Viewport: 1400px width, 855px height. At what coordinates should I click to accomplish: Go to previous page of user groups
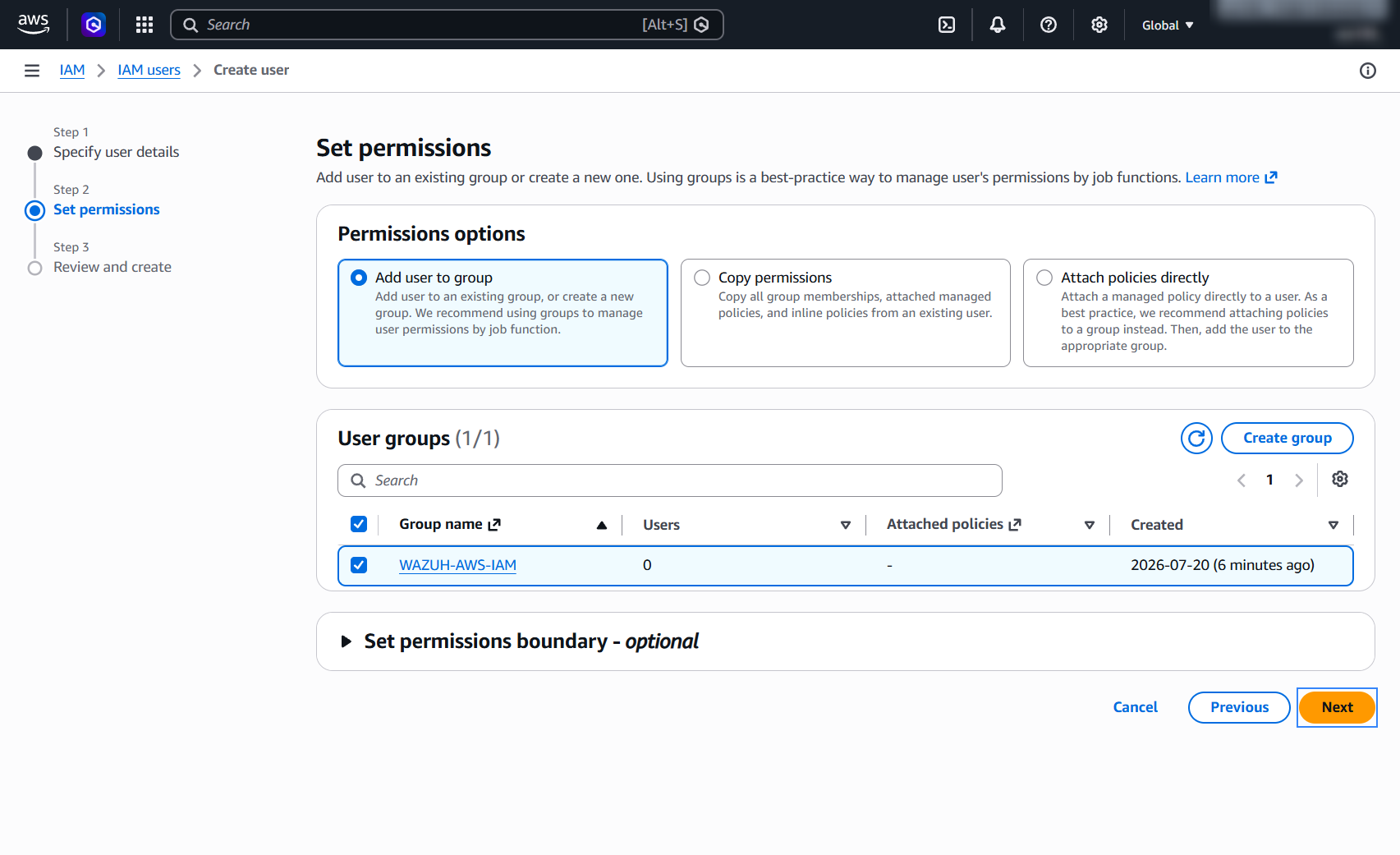[1242, 480]
